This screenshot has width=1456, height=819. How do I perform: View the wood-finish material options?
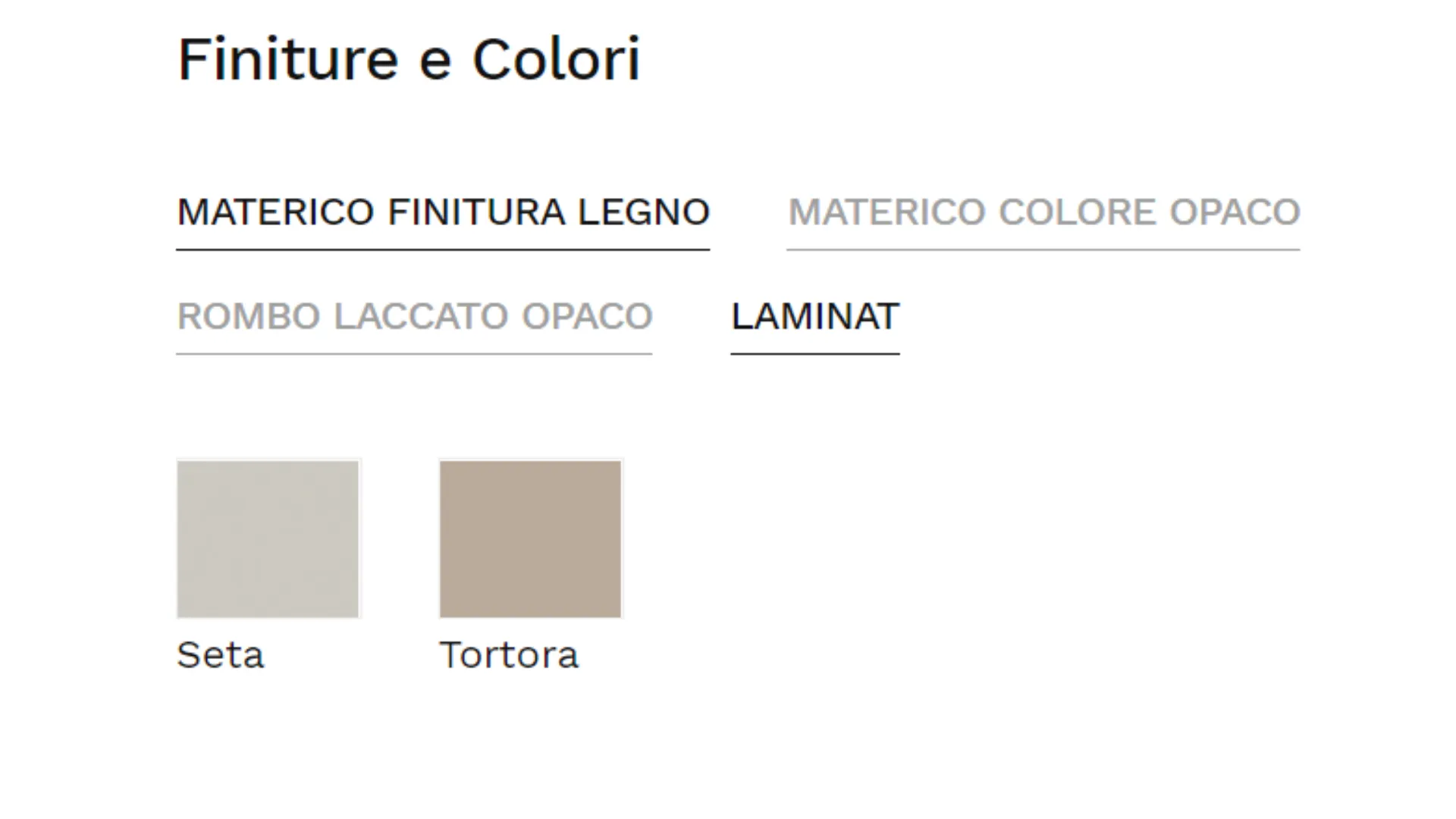pos(443,212)
